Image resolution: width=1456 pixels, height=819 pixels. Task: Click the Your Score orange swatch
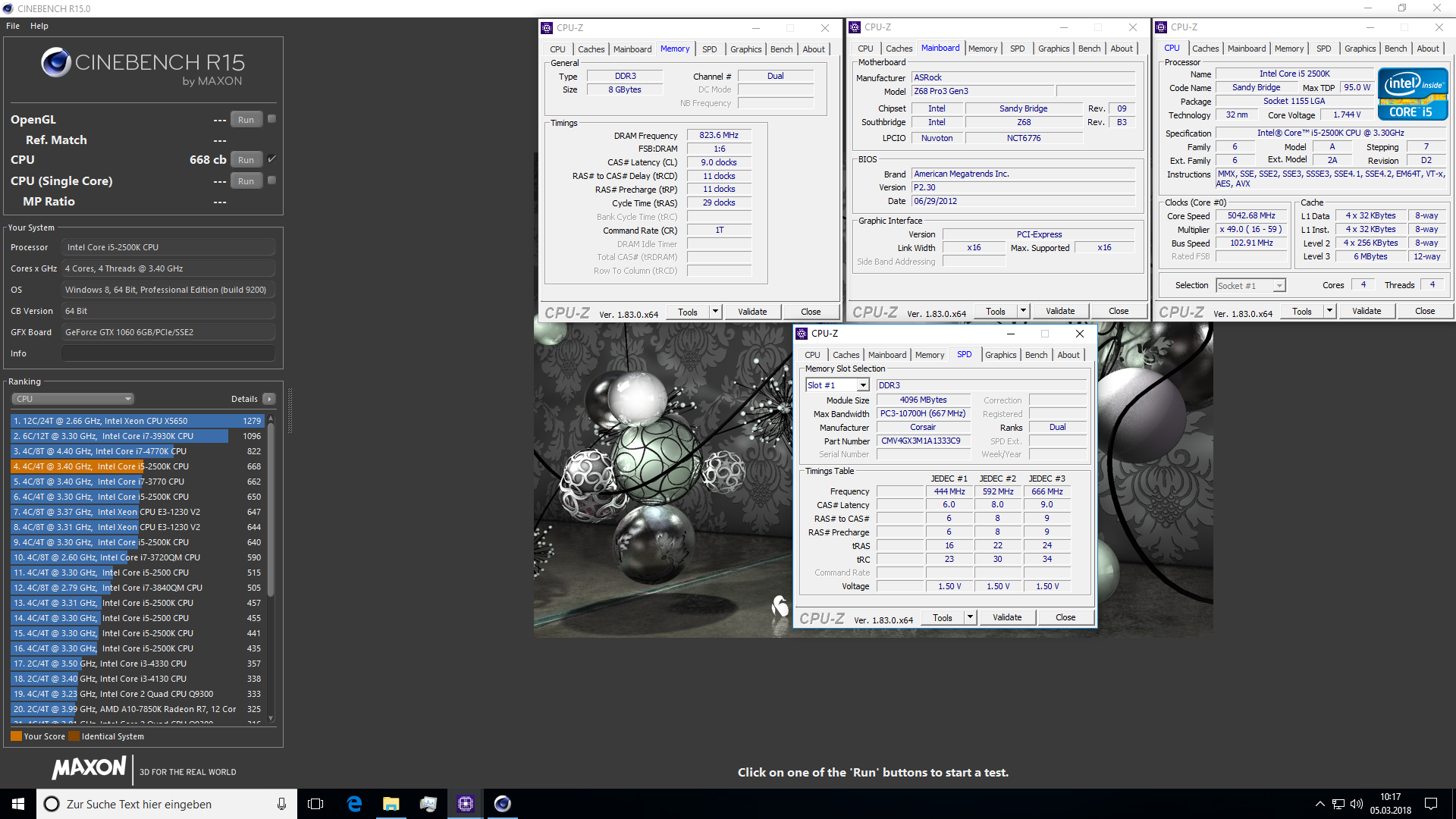click(x=16, y=736)
